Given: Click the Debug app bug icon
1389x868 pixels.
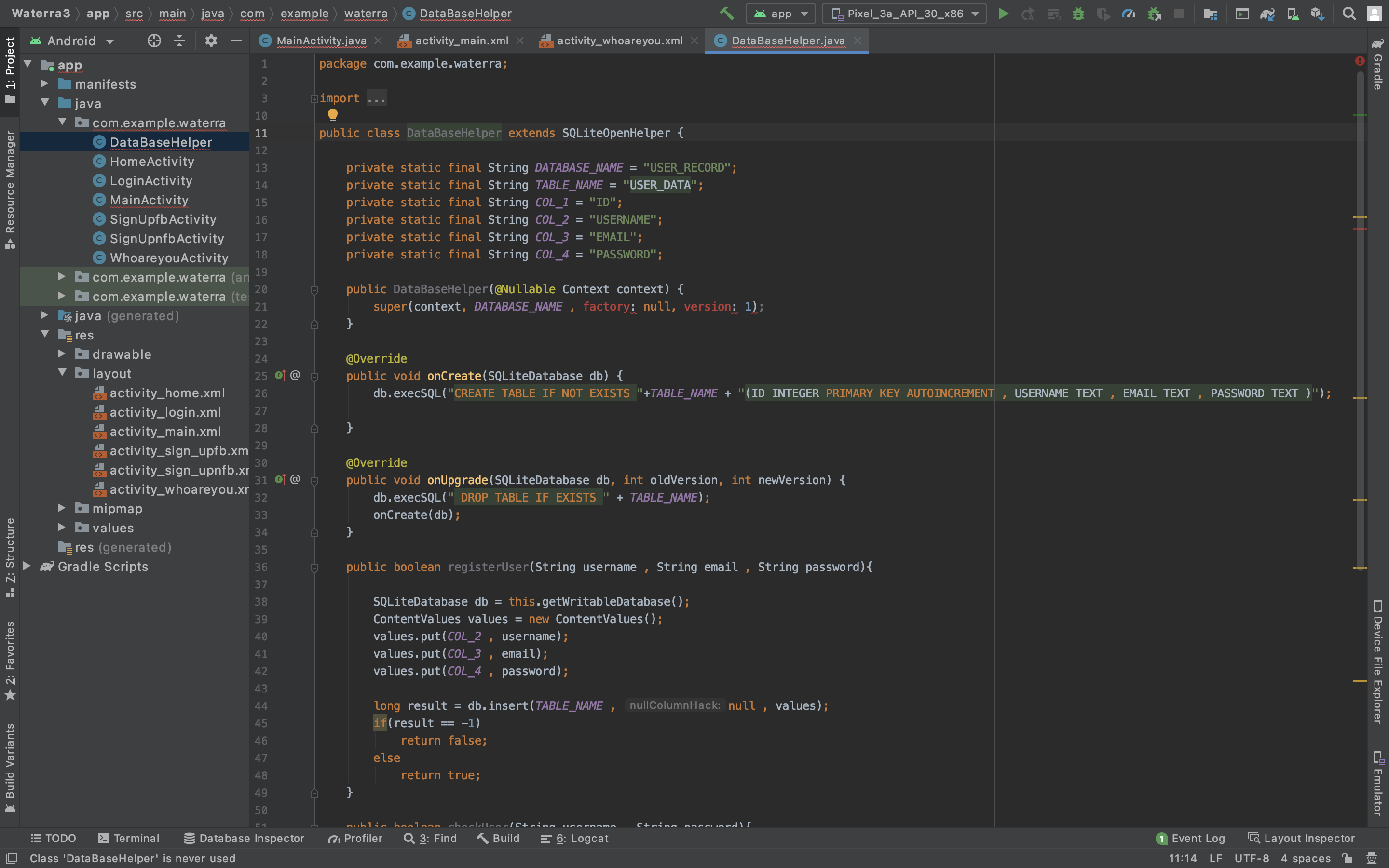Looking at the screenshot, I should (1078, 14).
